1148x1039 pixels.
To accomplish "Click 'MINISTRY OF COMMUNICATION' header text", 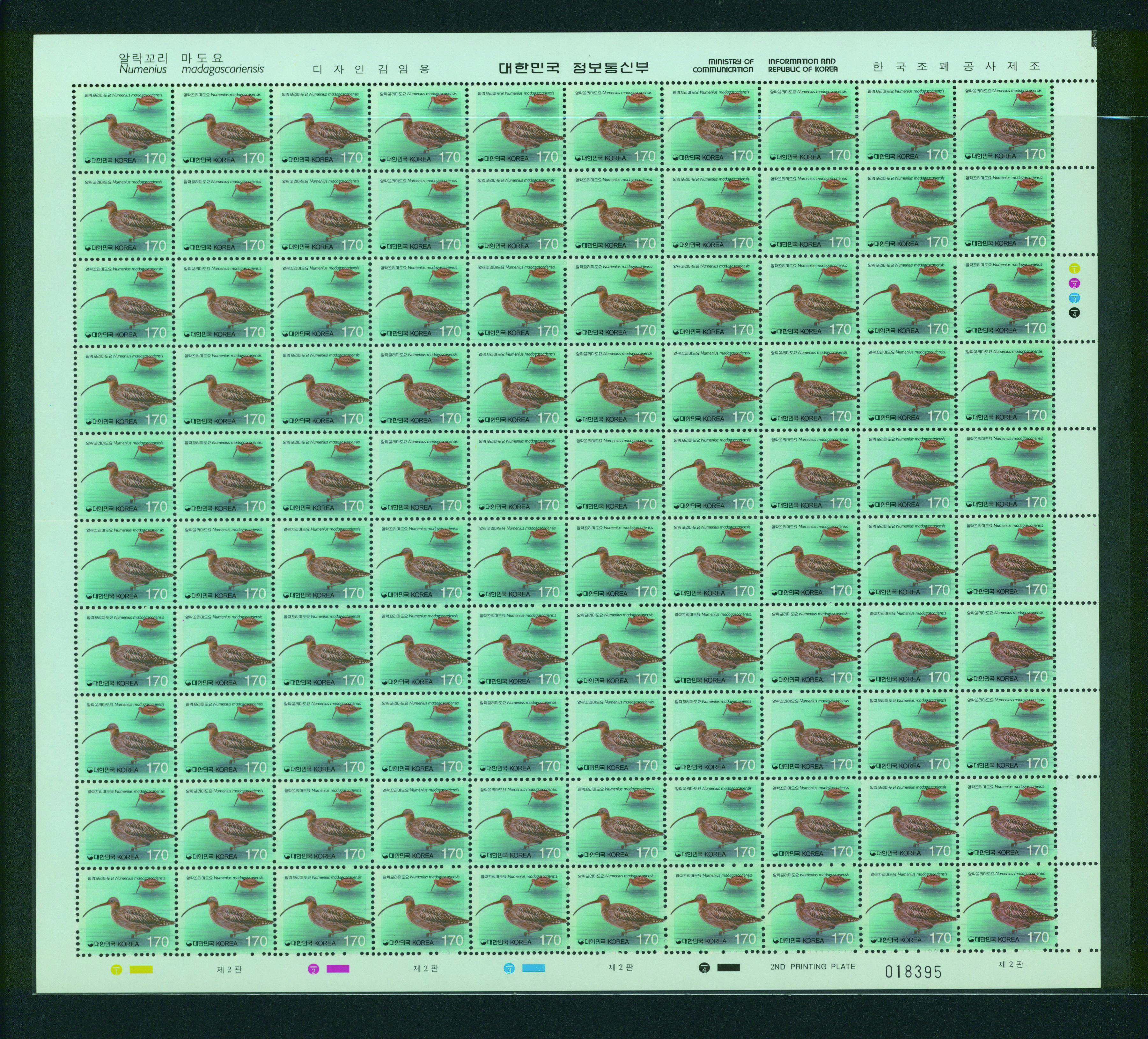I will [723, 65].
